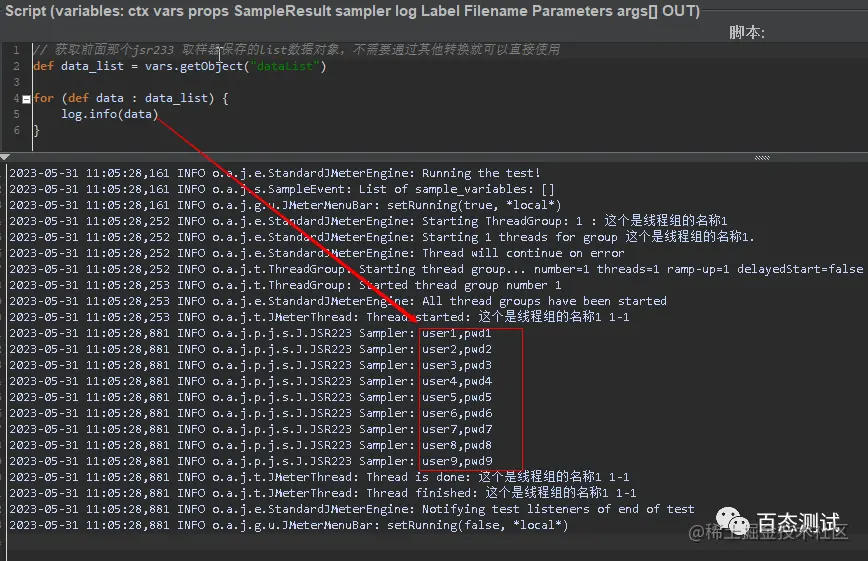Click the '脚本:' label
The height and width of the screenshot is (561, 868).
point(746,33)
